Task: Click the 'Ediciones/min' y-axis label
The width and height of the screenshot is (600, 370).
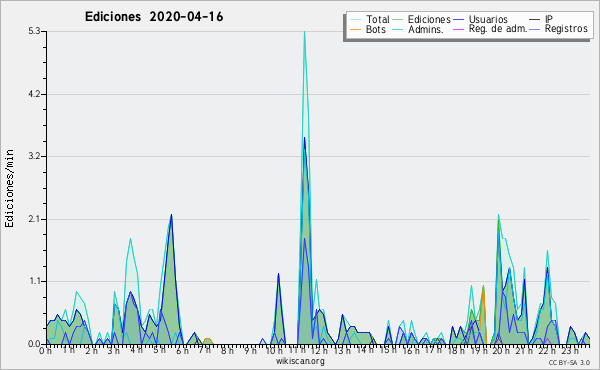Action: pos(9,188)
